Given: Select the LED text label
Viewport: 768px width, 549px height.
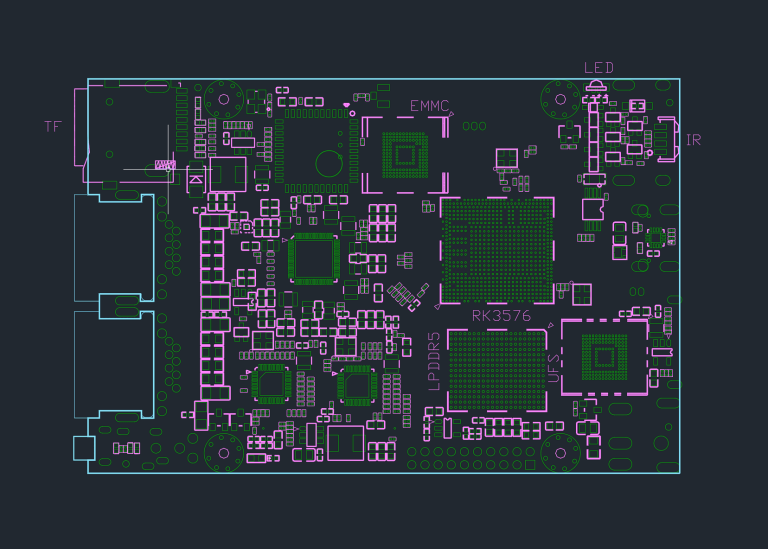Looking at the screenshot, I should [x=599, y=68].
